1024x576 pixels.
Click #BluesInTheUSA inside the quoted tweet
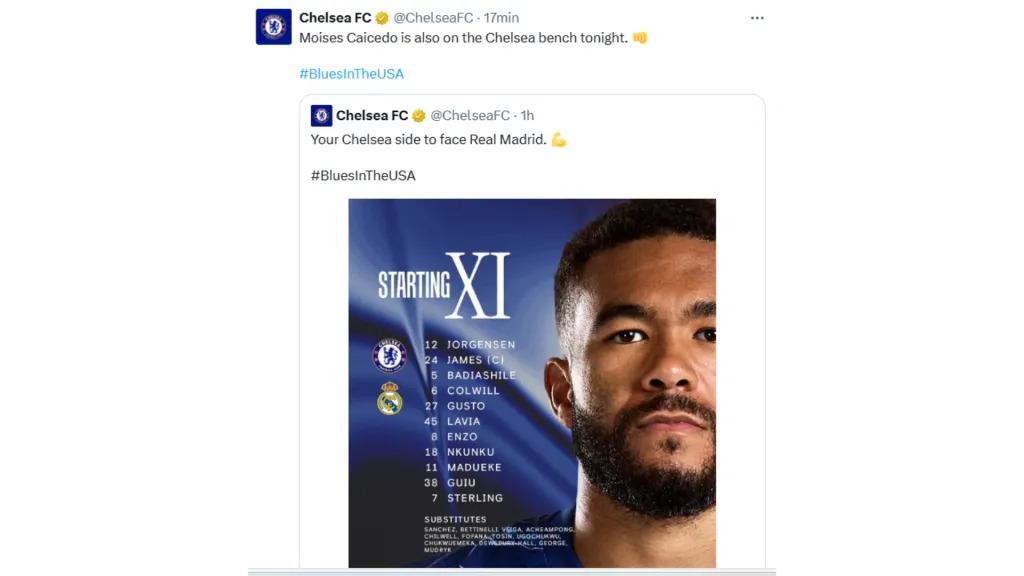point(364,175)
